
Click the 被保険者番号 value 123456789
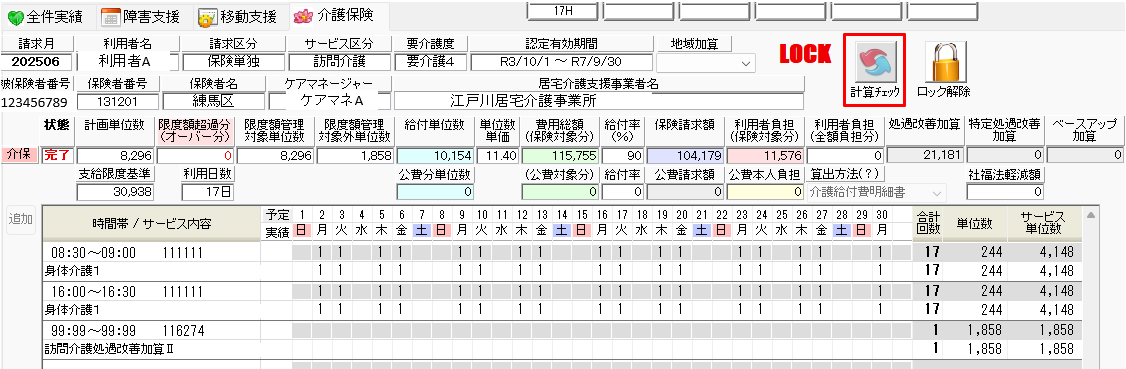34,102
